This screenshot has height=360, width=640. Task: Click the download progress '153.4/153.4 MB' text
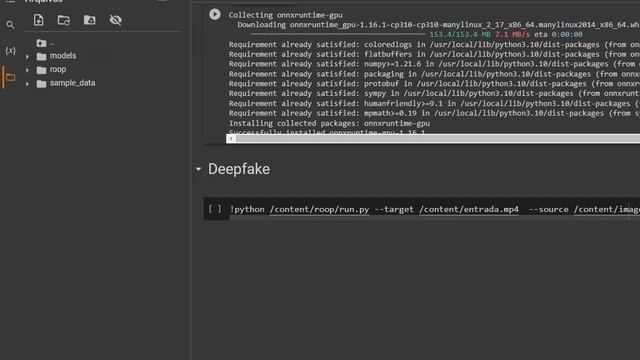(x=460, y=35)
